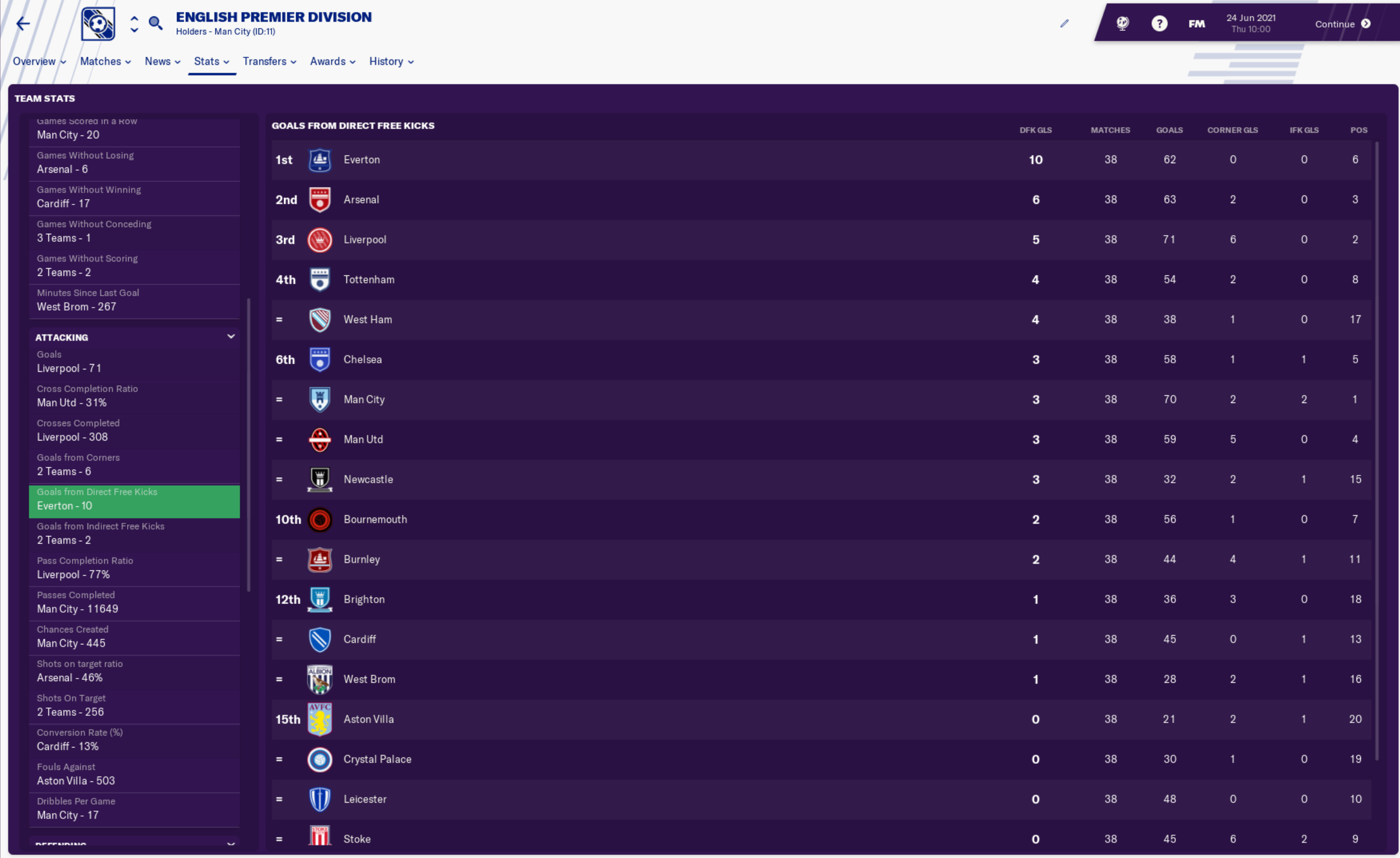This screenshot has width=1400, height=858.
Task: Open the Awards menu tab
Action: pos(332,62)
